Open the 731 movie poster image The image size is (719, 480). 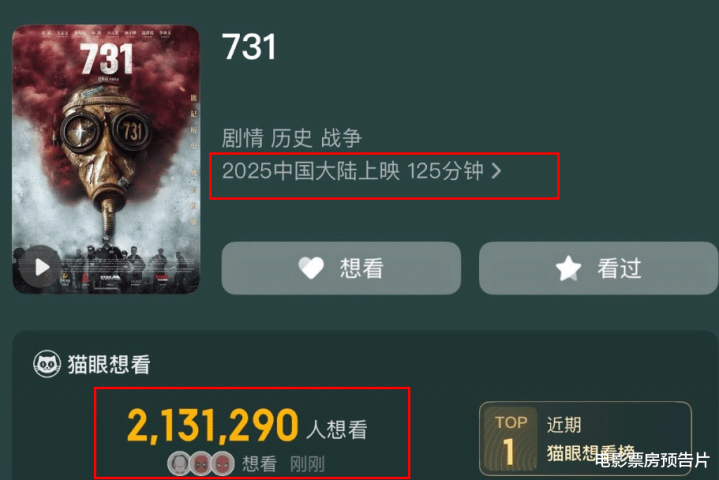click(106, 159)
